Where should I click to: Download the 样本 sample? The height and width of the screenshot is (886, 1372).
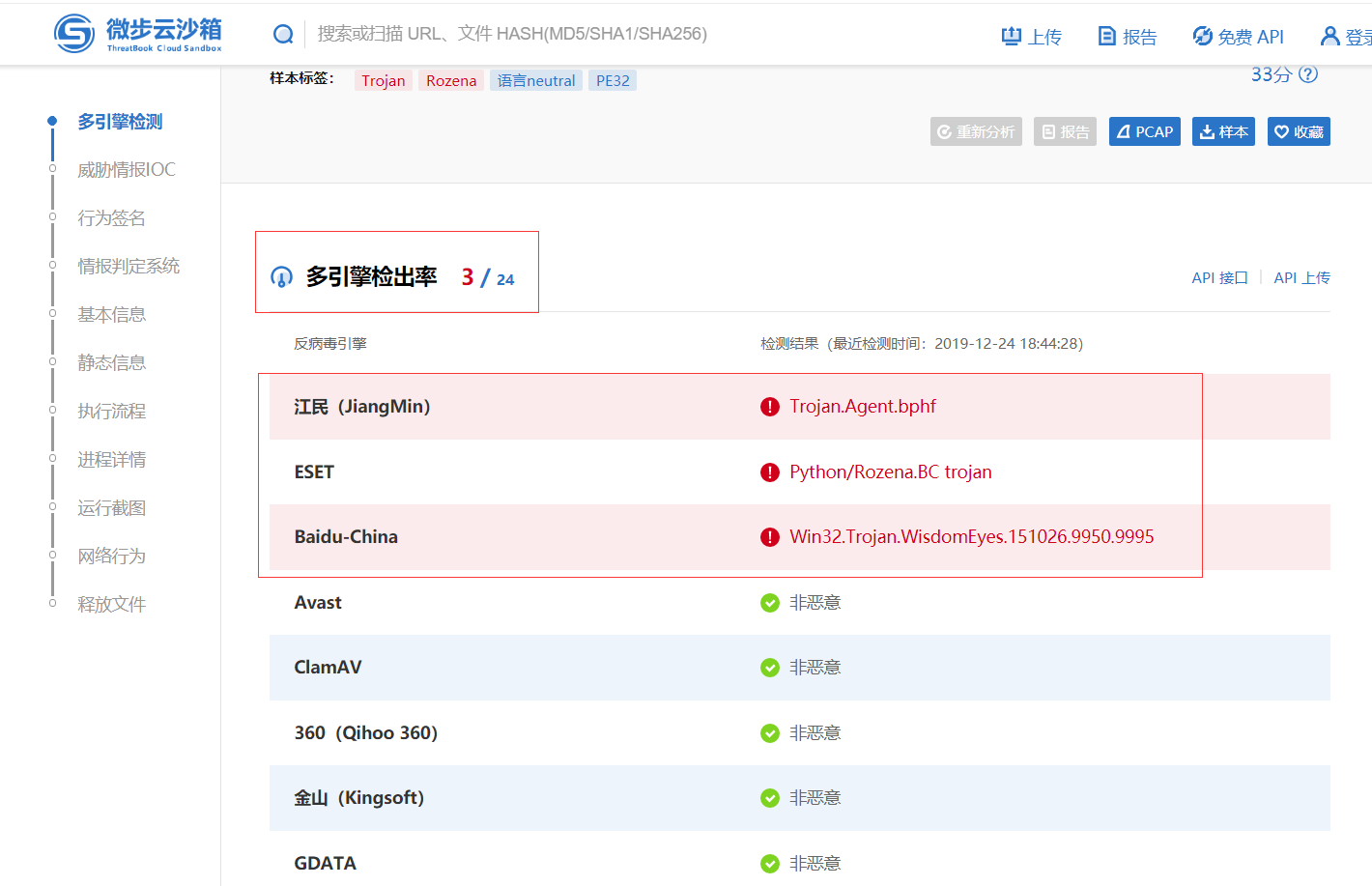(1223, 131)
